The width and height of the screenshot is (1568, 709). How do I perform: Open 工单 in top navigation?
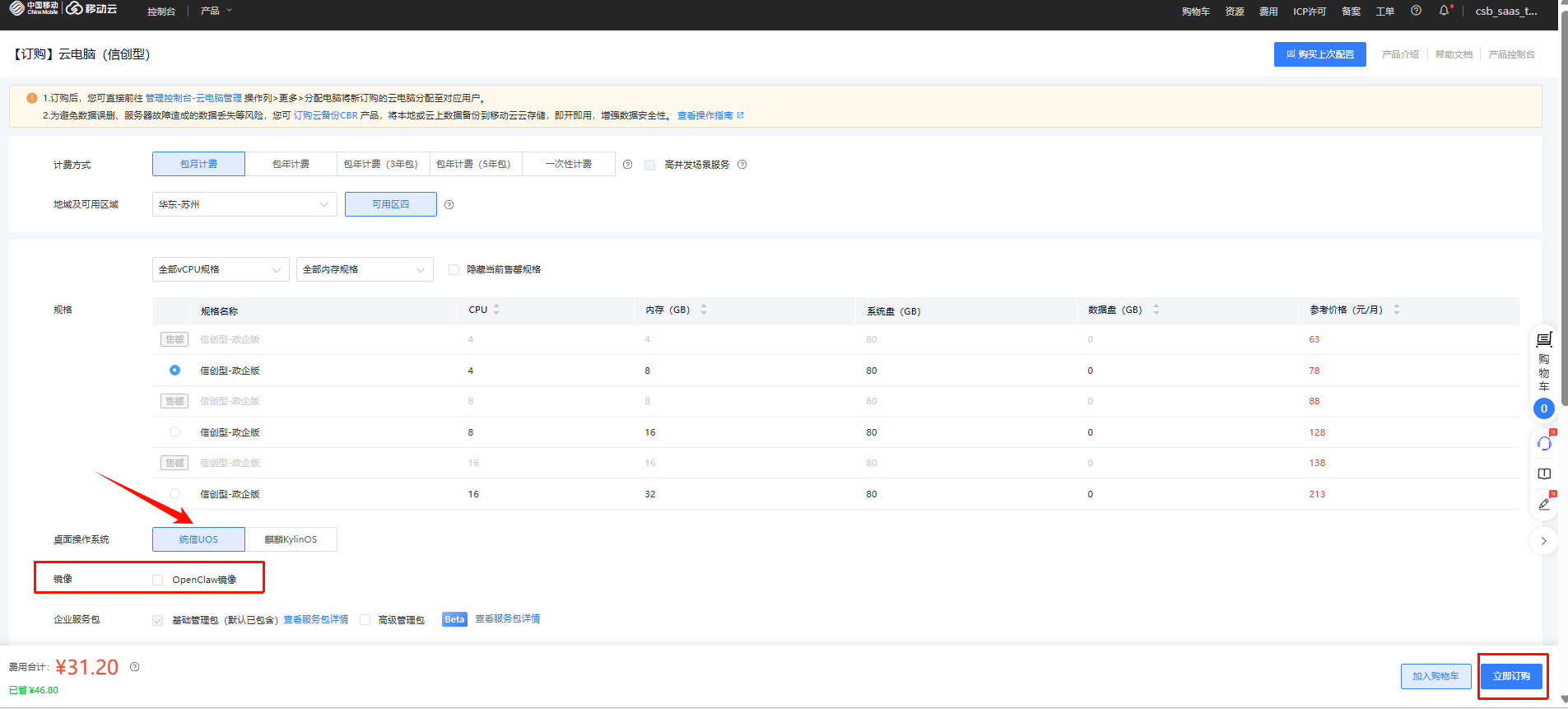[1385, 12]
